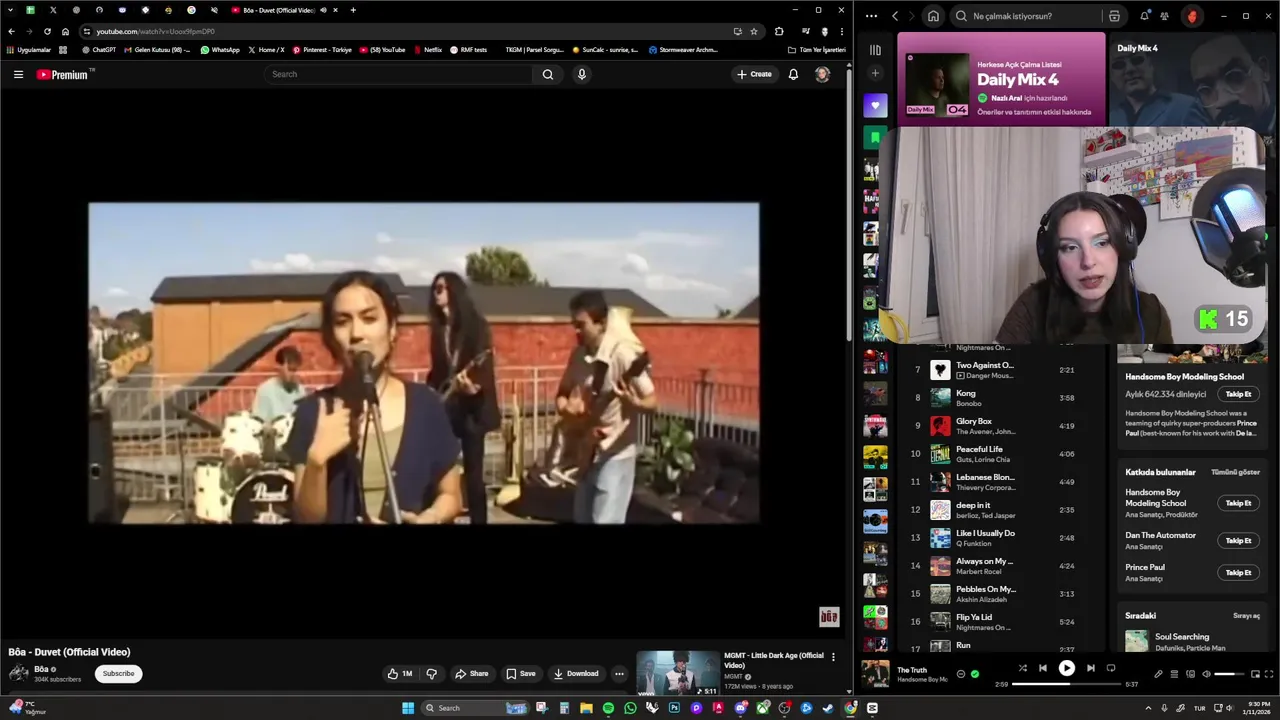Mute Spotify with the volume icon
The height and width of the screenshot is (720, 1280).
1206,674
